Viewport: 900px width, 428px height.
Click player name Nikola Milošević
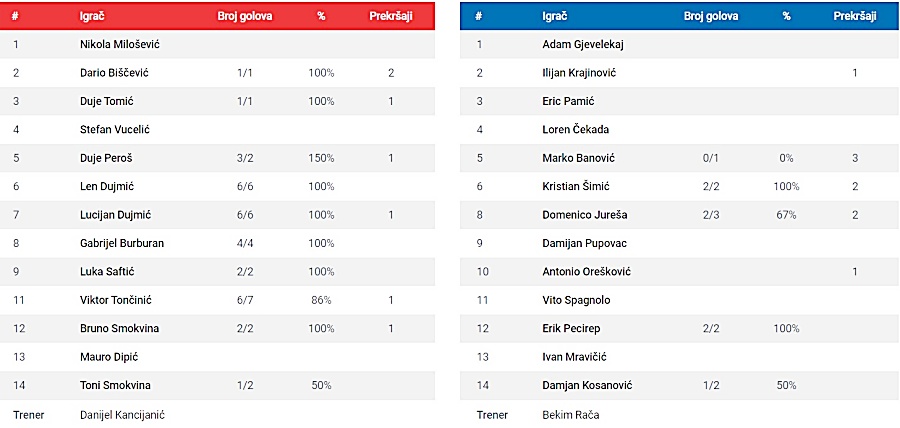click(120, 45)
